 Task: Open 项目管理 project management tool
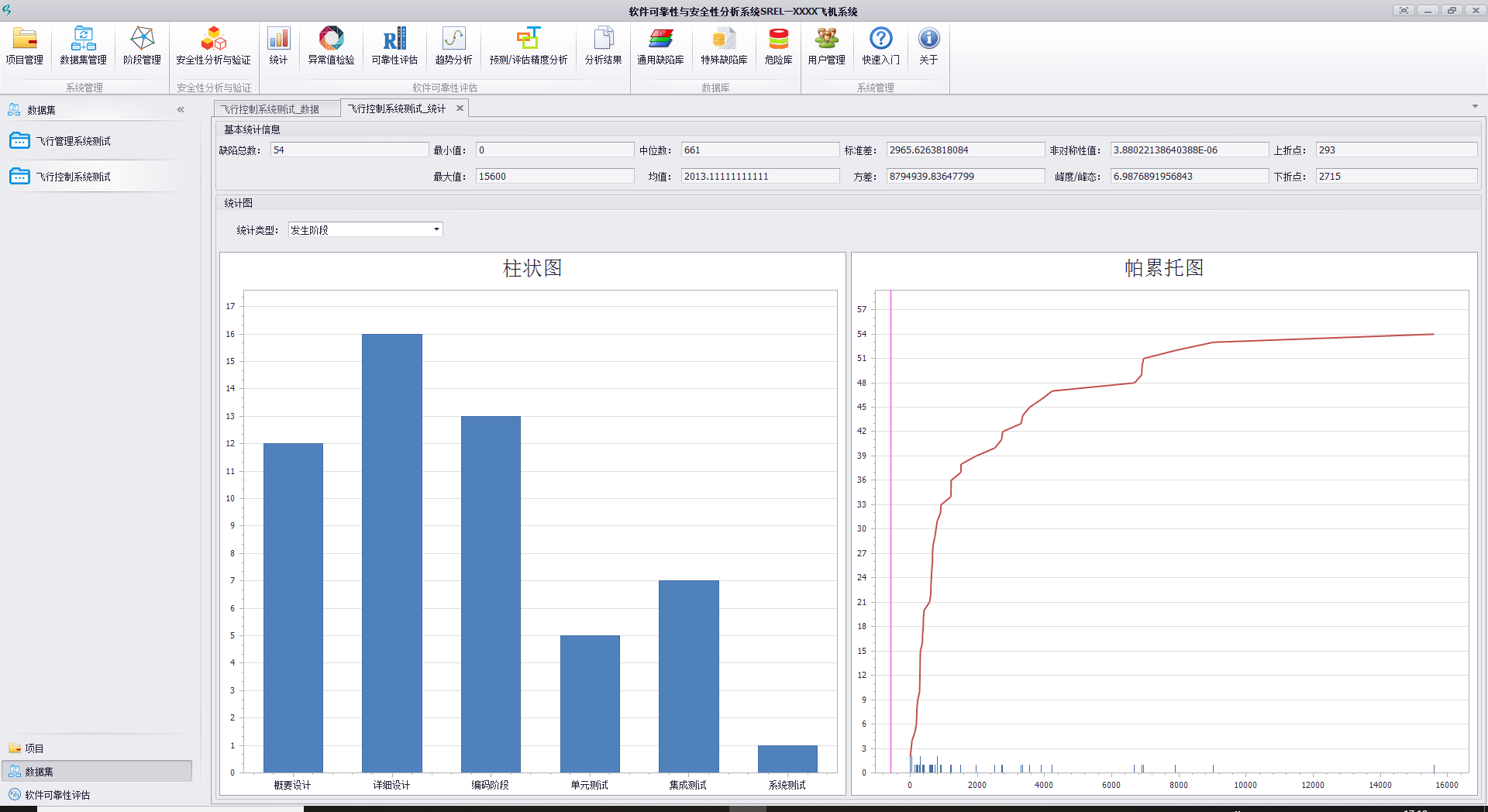point(25,46)
